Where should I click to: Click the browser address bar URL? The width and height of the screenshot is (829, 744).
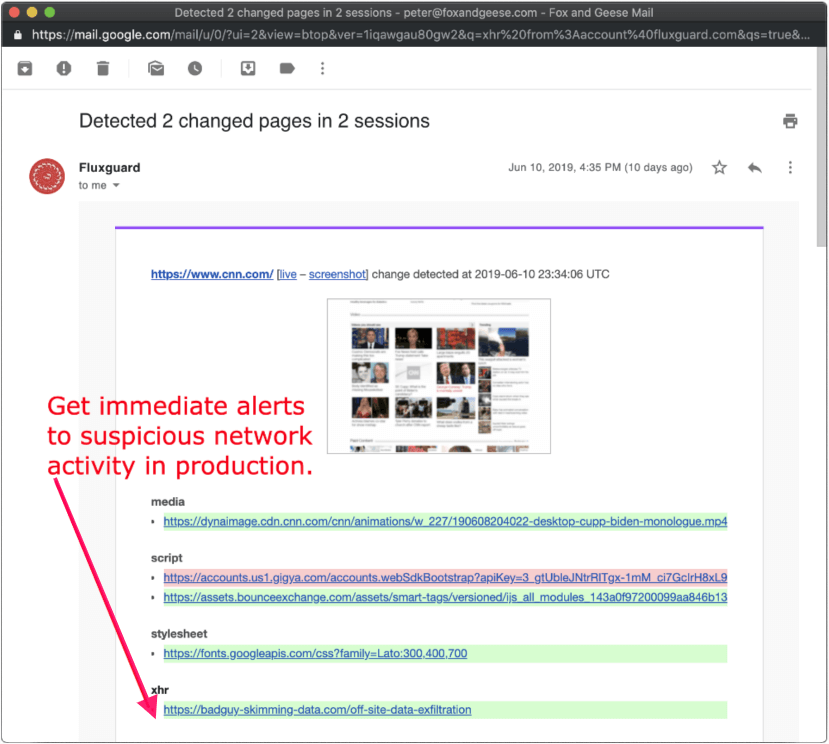[420, 35]
